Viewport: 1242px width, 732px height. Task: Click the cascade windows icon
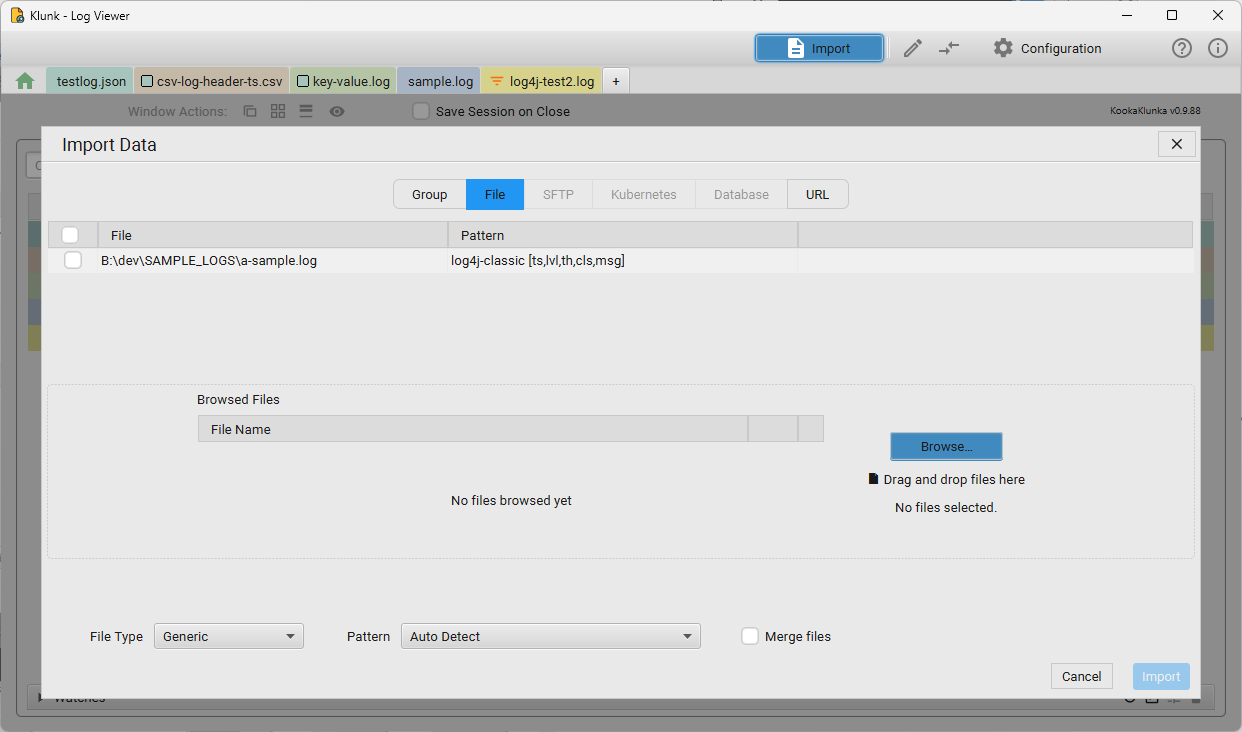point(250,111)
